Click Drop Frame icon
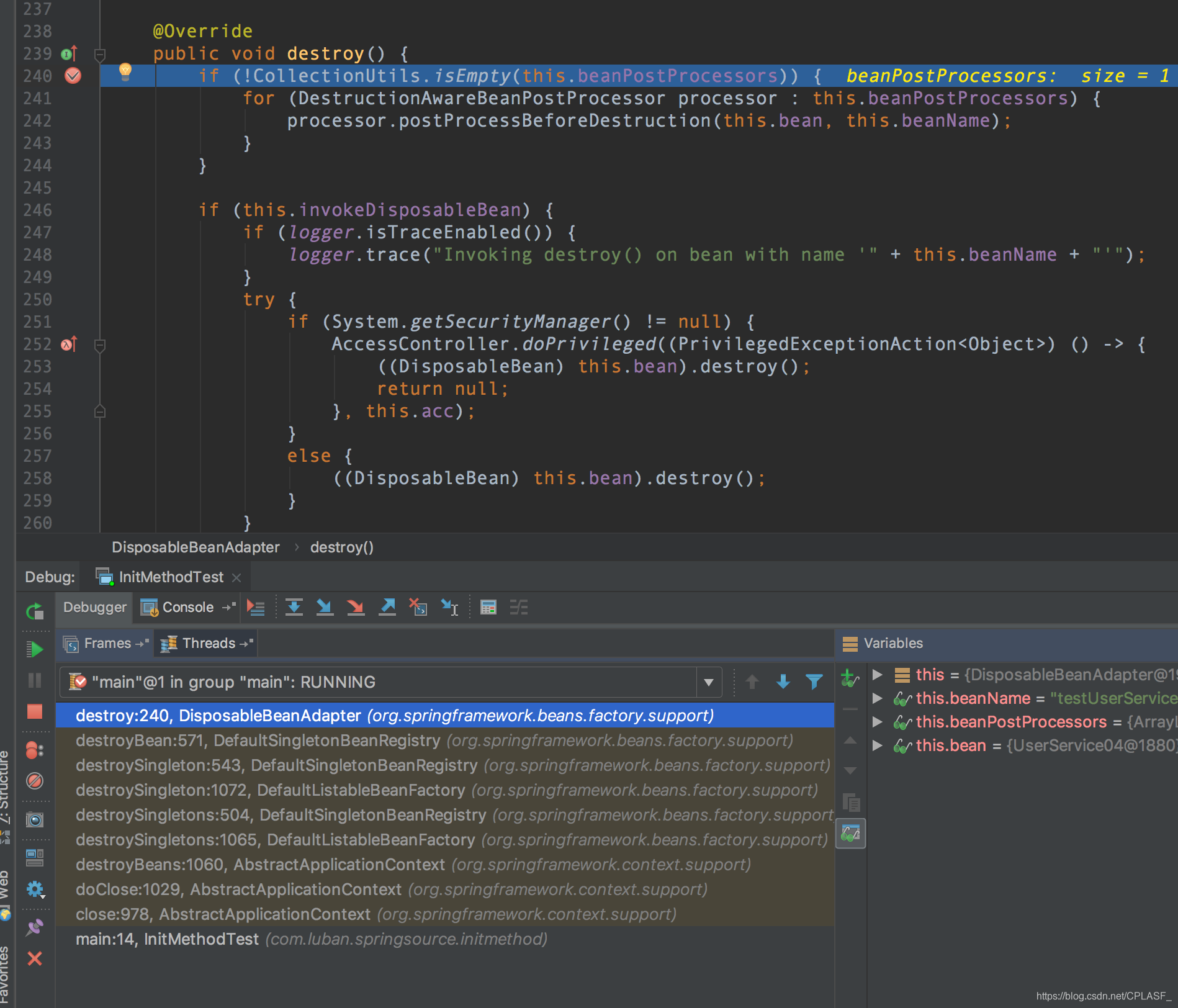 pos(418,607)
